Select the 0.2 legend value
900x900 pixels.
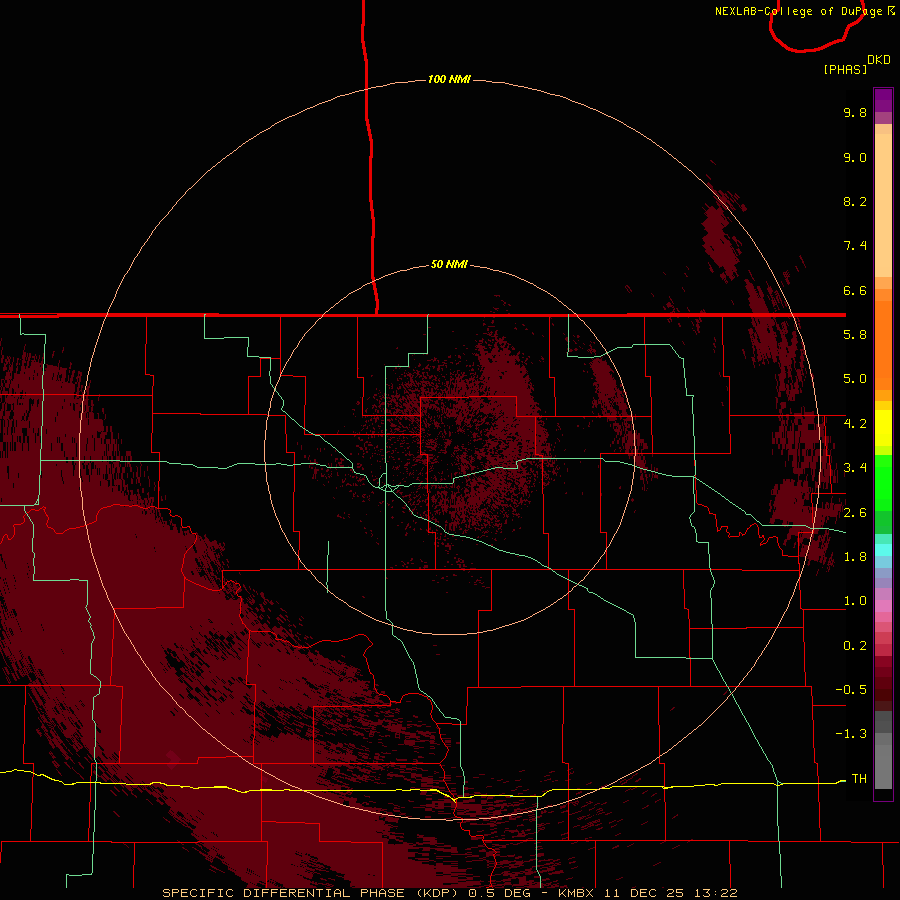click(855, 646)
